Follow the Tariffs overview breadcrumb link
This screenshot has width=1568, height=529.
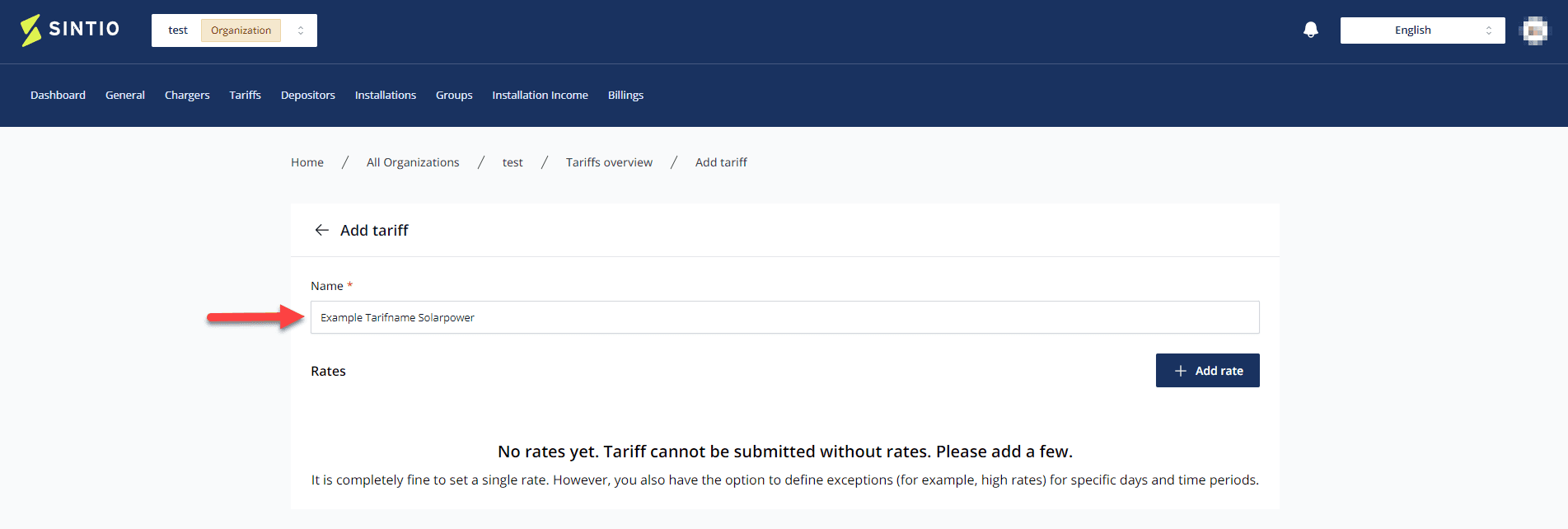609,162
